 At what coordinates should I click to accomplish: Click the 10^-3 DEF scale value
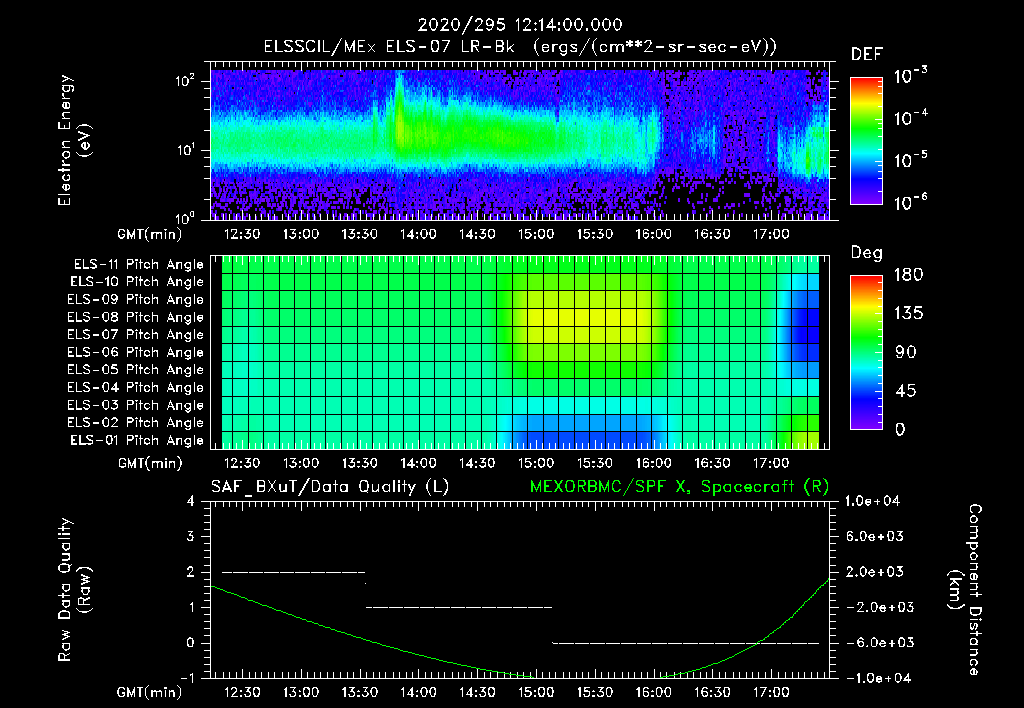point(910,75)
